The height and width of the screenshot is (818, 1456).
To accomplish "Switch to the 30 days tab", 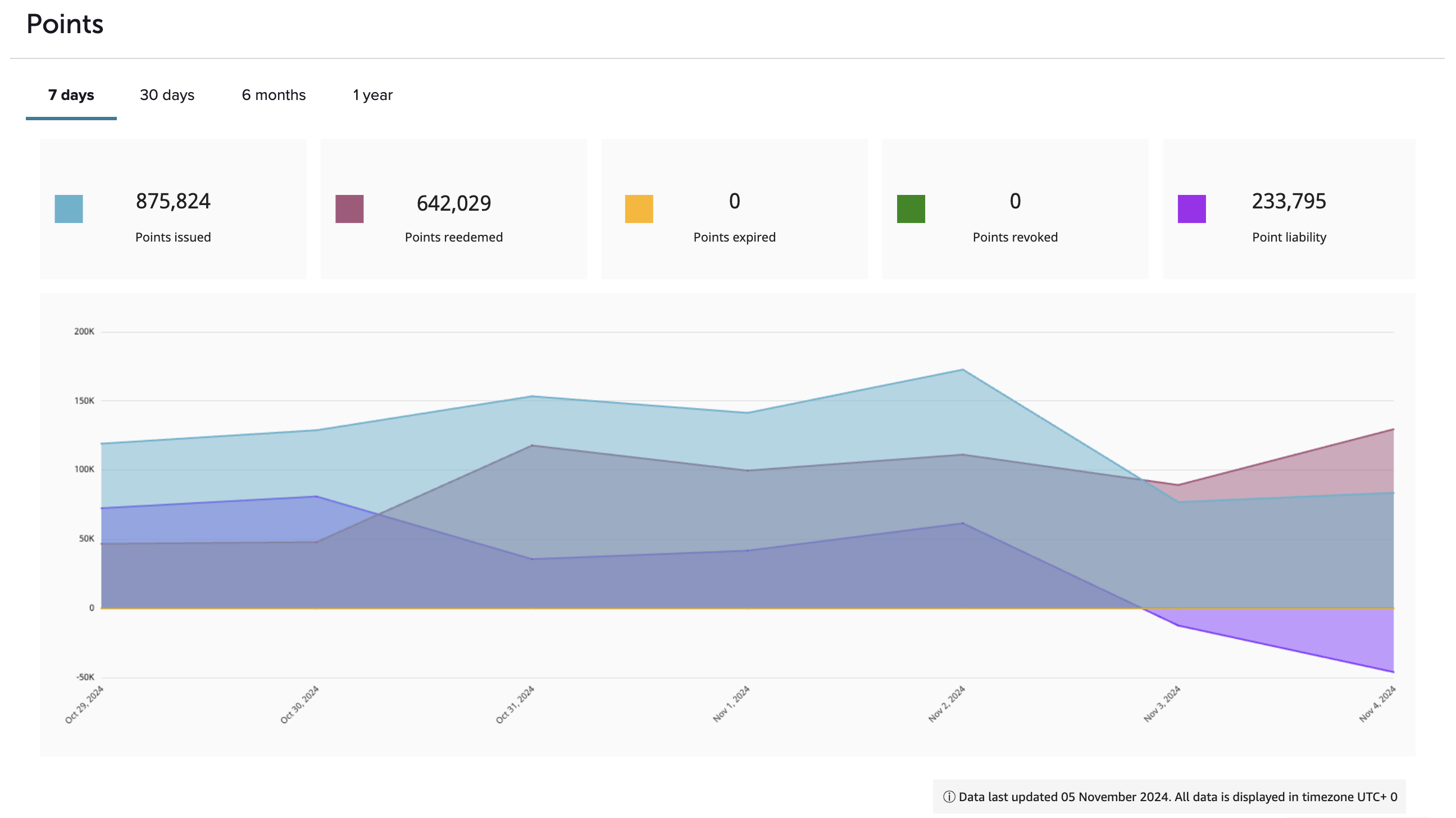I will point(167,95).
